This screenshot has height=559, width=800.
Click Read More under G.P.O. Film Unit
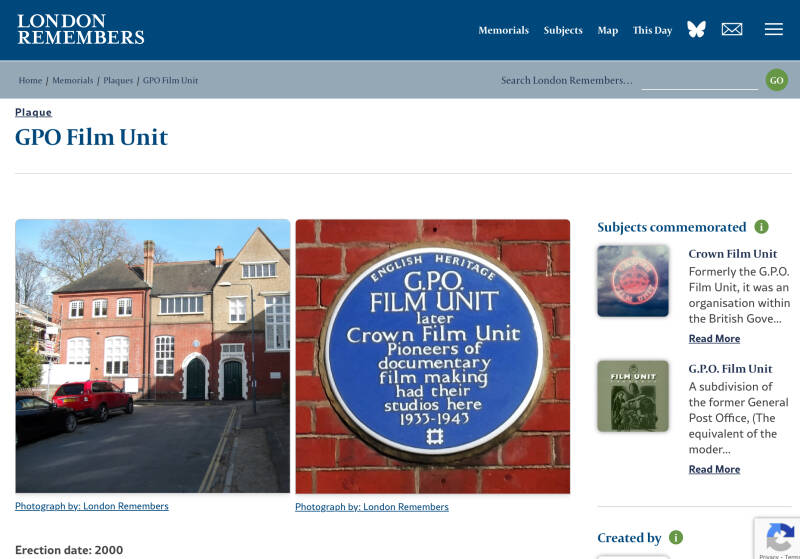pyautogui.click(x=714, y=469)
